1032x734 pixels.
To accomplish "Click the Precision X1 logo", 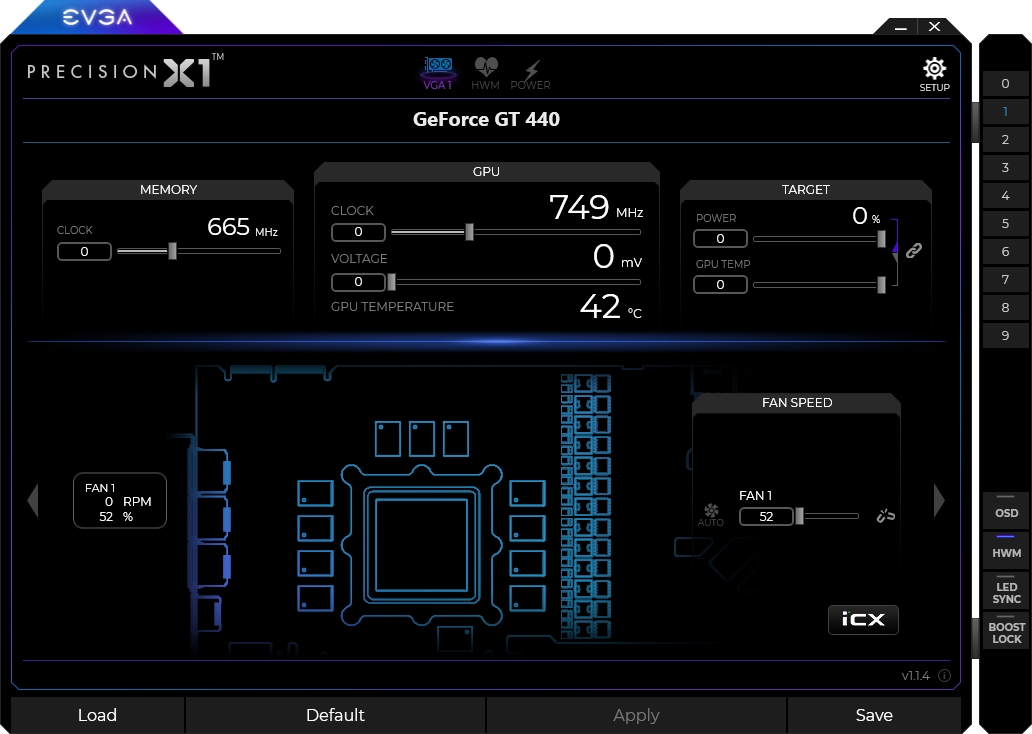I will point(125,70).
